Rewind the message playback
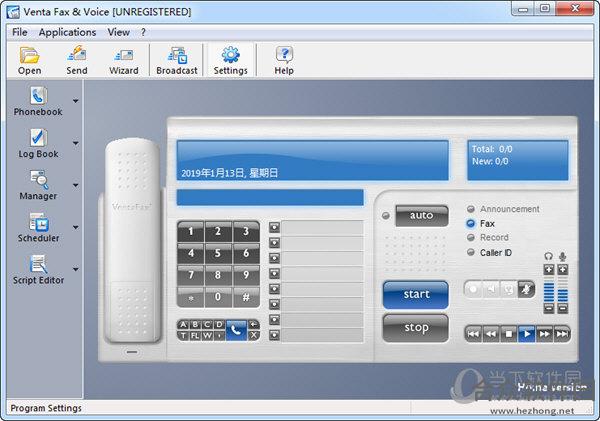The height and width of the screenshot is (421, 600). click(491, 334)
